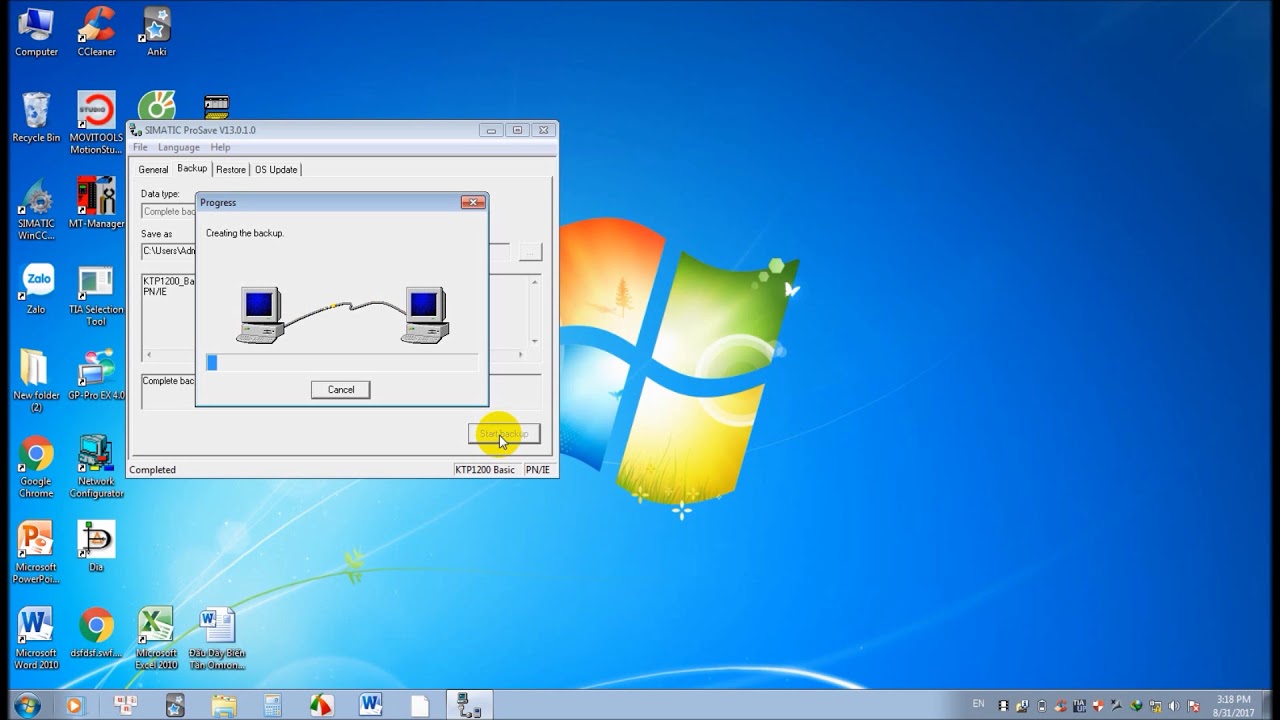Open the Help menu in ProSave
Screen dimensions: 1280x720
[220, 148]
